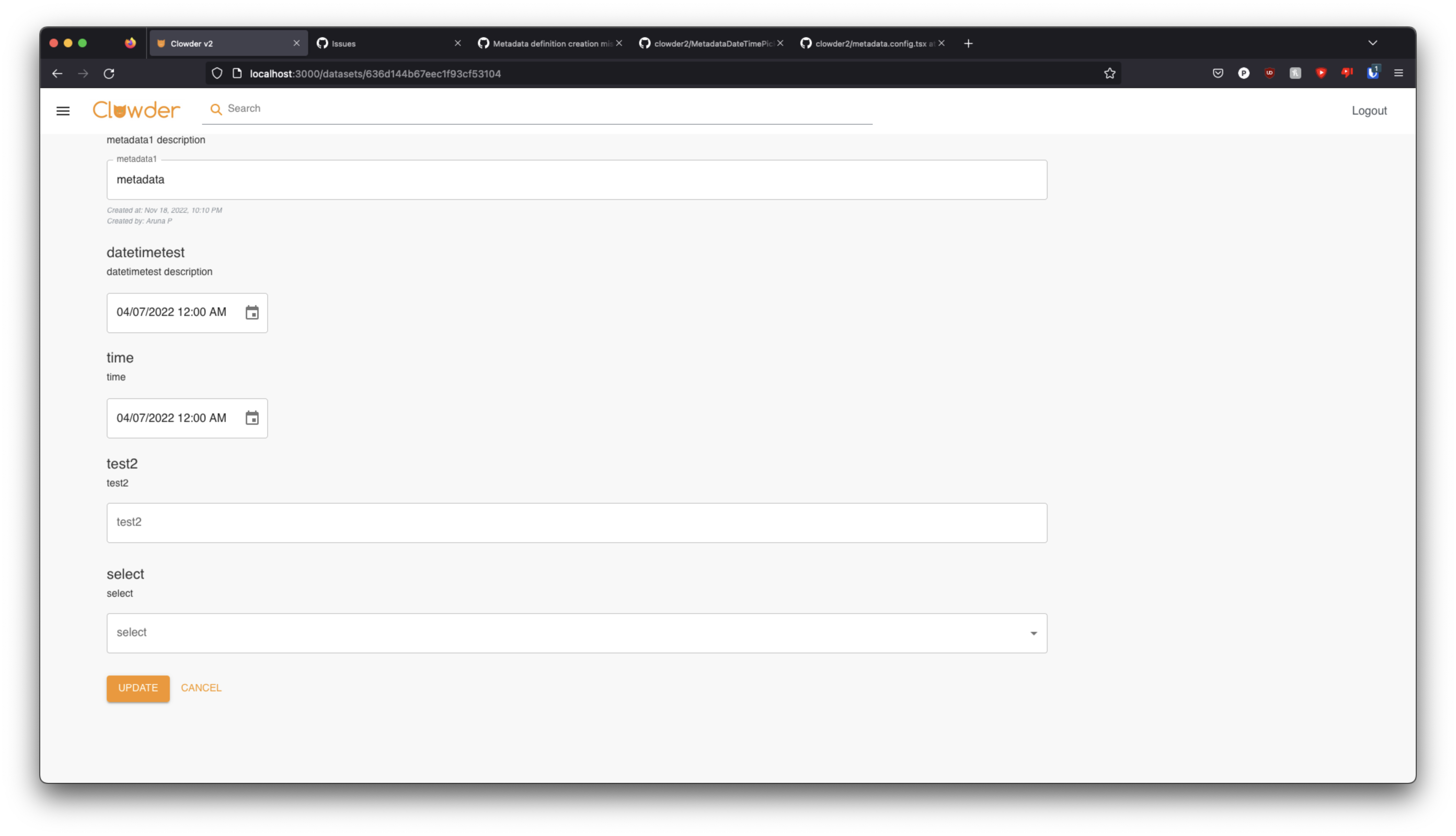Open the Return YouTube Dislike extension
This screenshot has height=836, width=1456.
click(x=1347, y=73)
